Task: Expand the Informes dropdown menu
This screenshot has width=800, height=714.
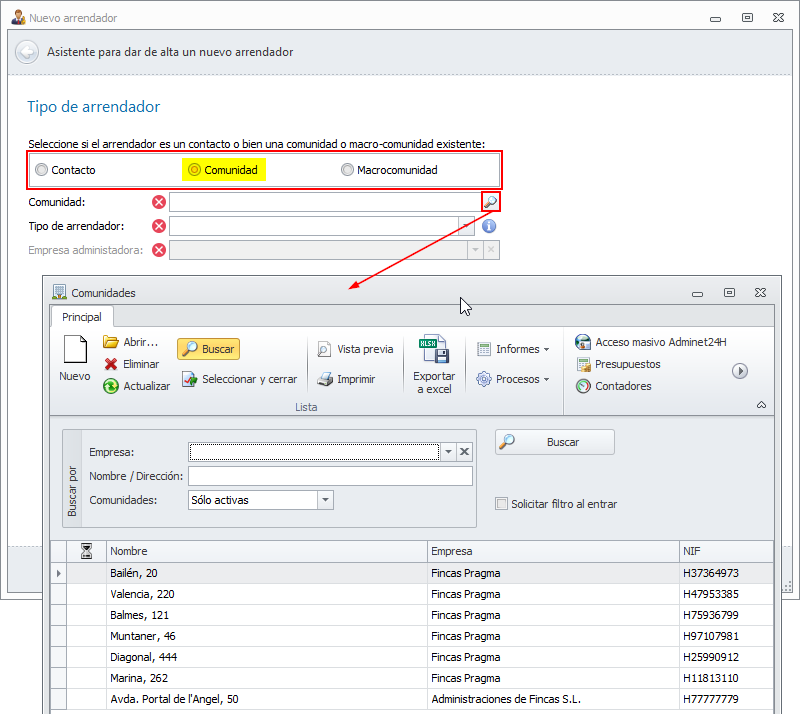Action: (513, 349)
